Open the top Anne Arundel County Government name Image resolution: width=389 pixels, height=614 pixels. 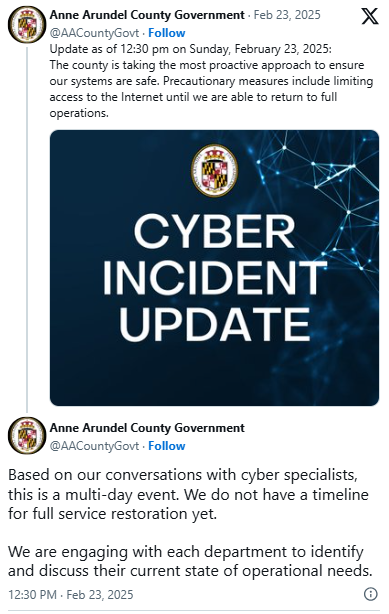(x=147, y=15)
